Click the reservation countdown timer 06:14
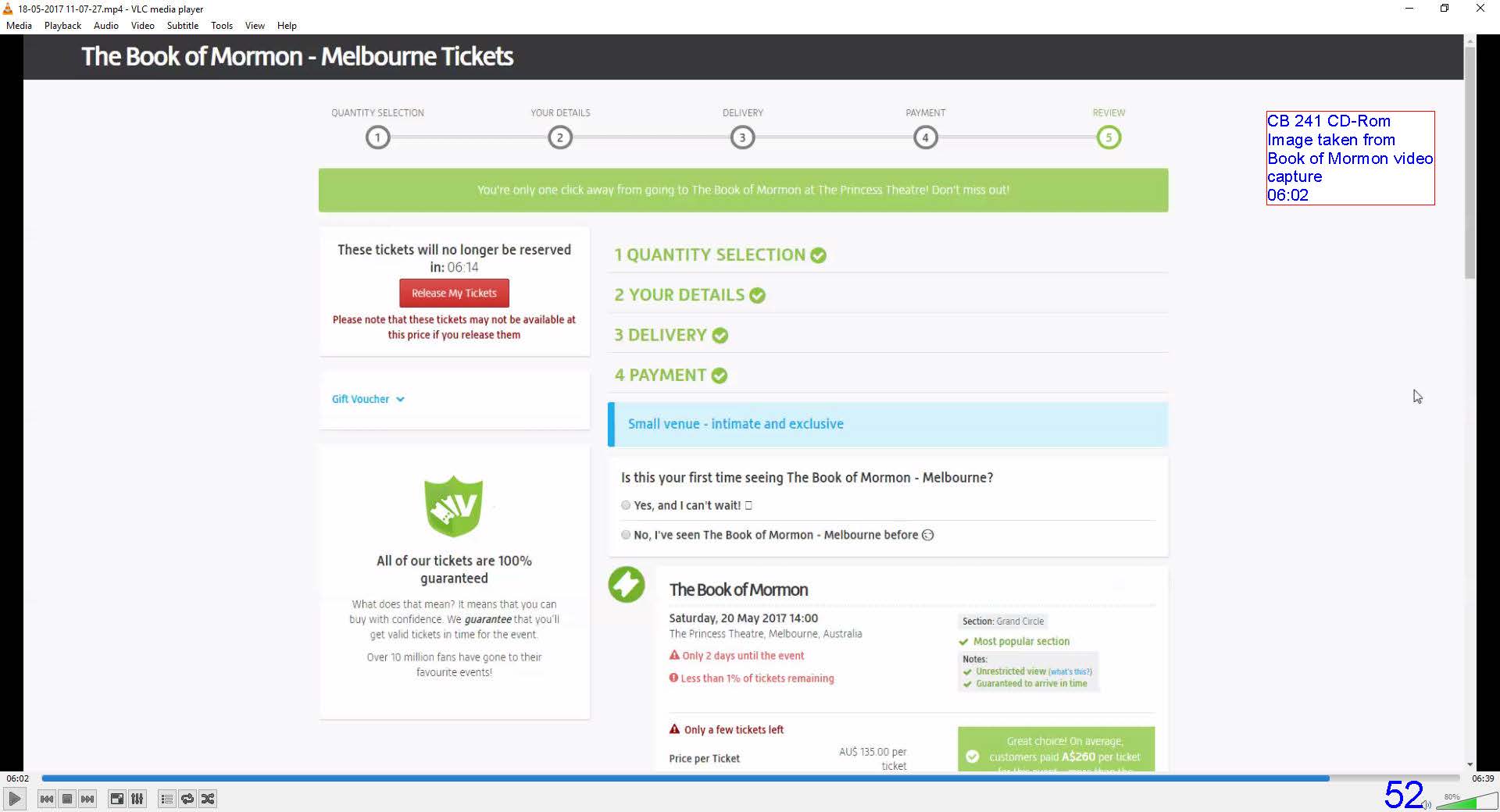 (462, 267)
